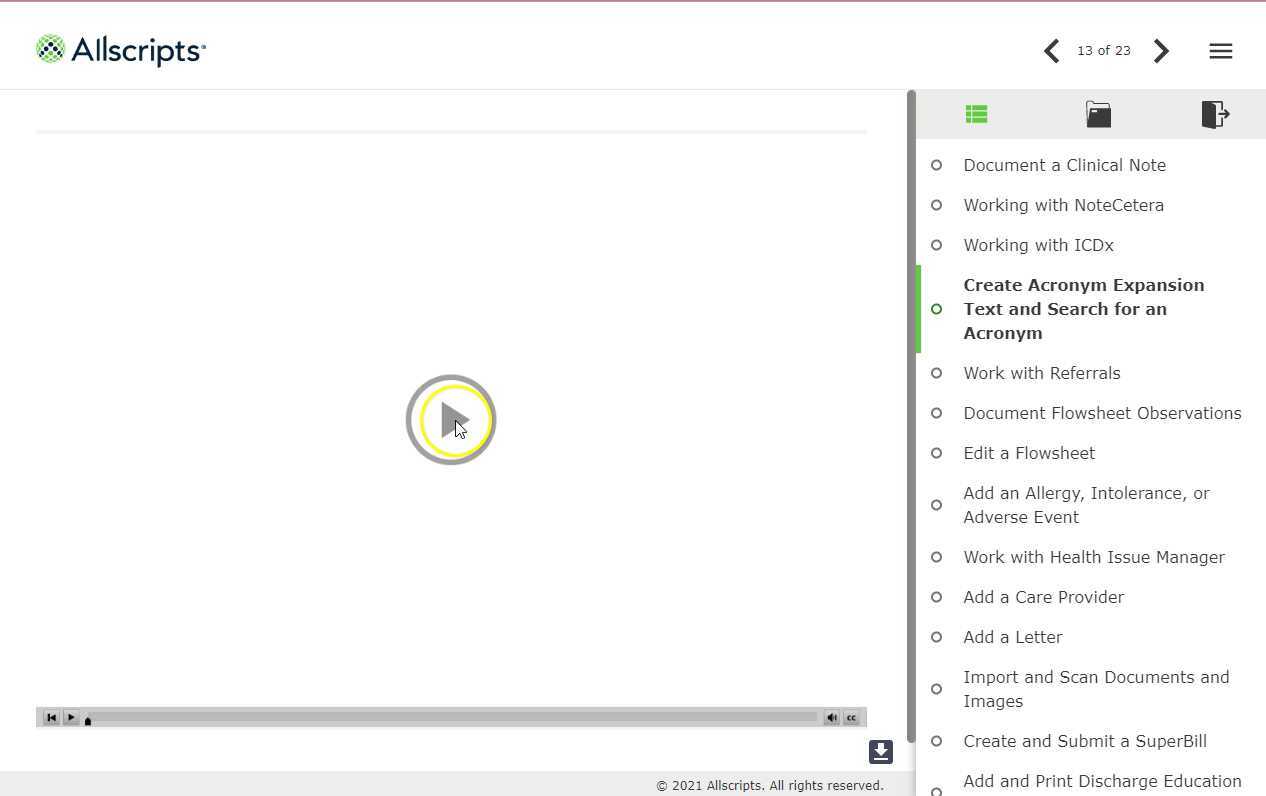Click the exit course icon
This screenshot has height=796, width=1266.
click(x=1215, y=114)
